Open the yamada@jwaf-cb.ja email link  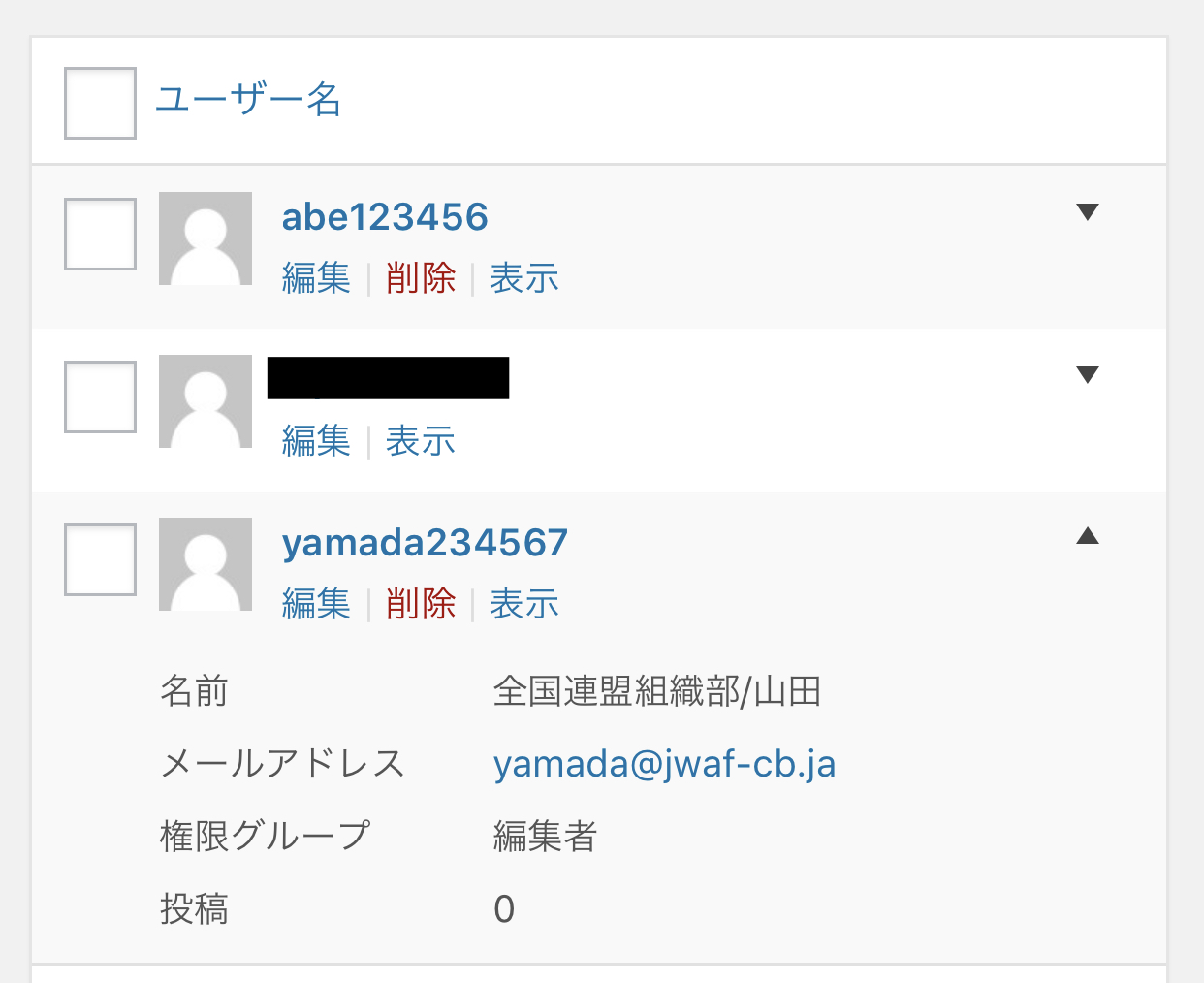(664, 765)
